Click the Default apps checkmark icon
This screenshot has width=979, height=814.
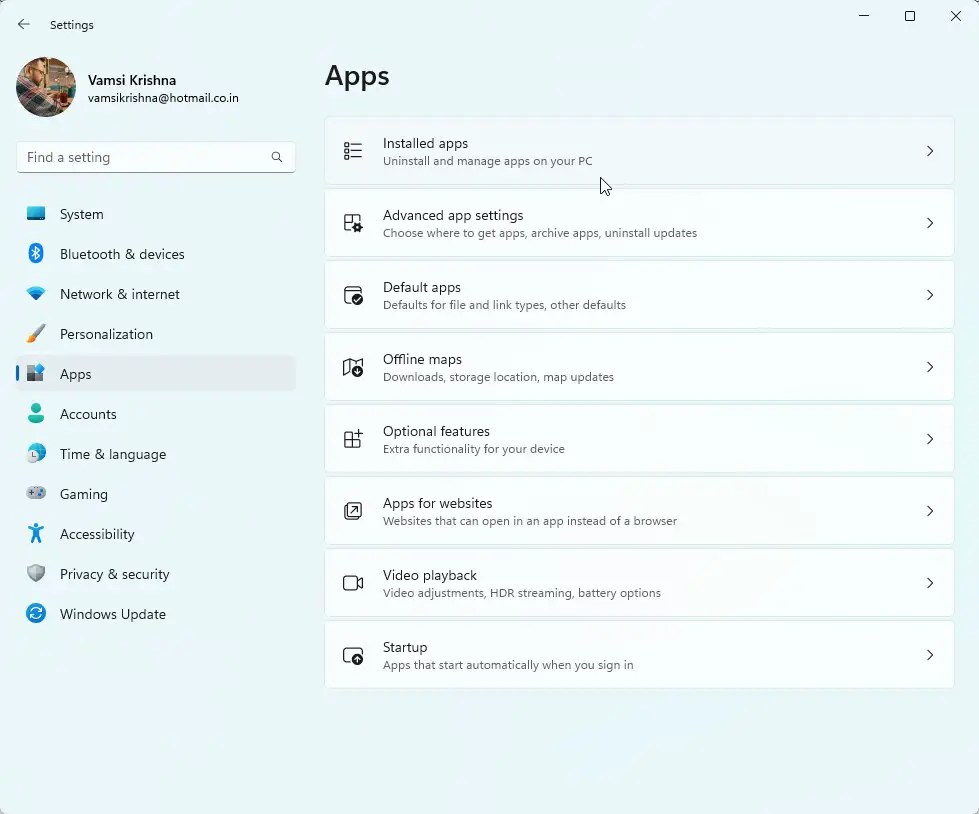click(x=353, y=295)
